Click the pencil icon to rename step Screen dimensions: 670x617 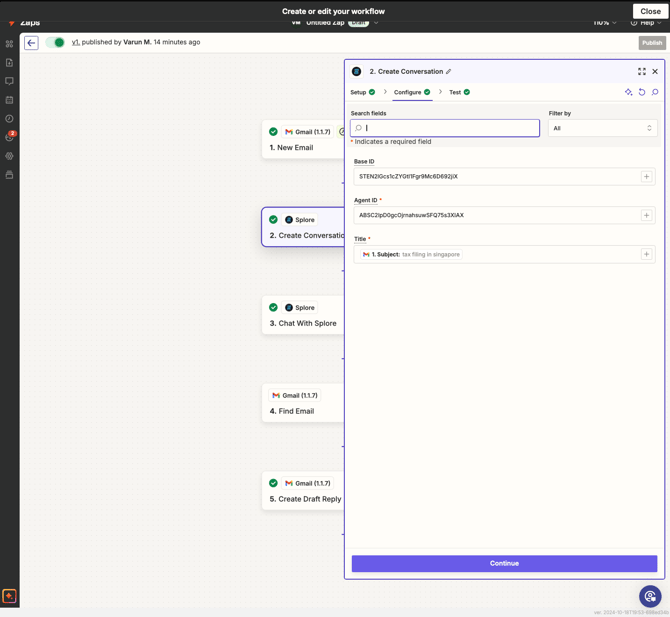click(x=448, y=71)
